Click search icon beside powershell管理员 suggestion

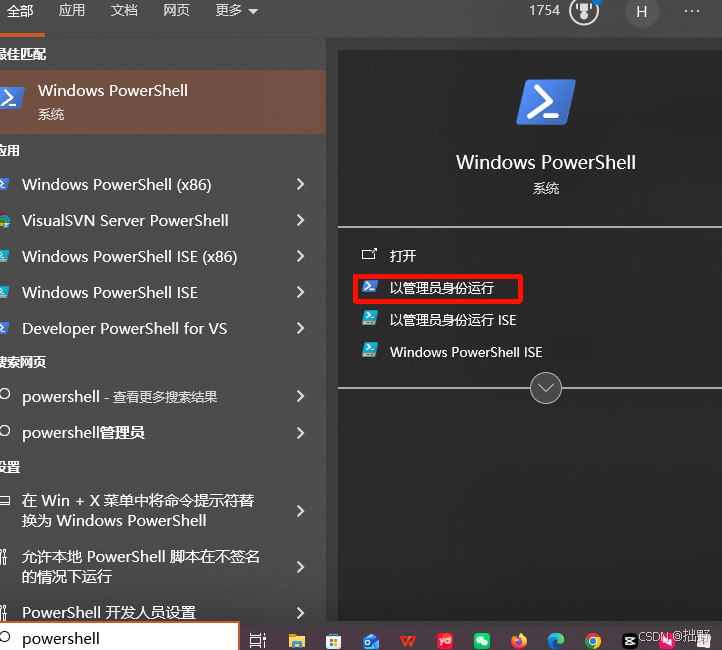(5, 431)
